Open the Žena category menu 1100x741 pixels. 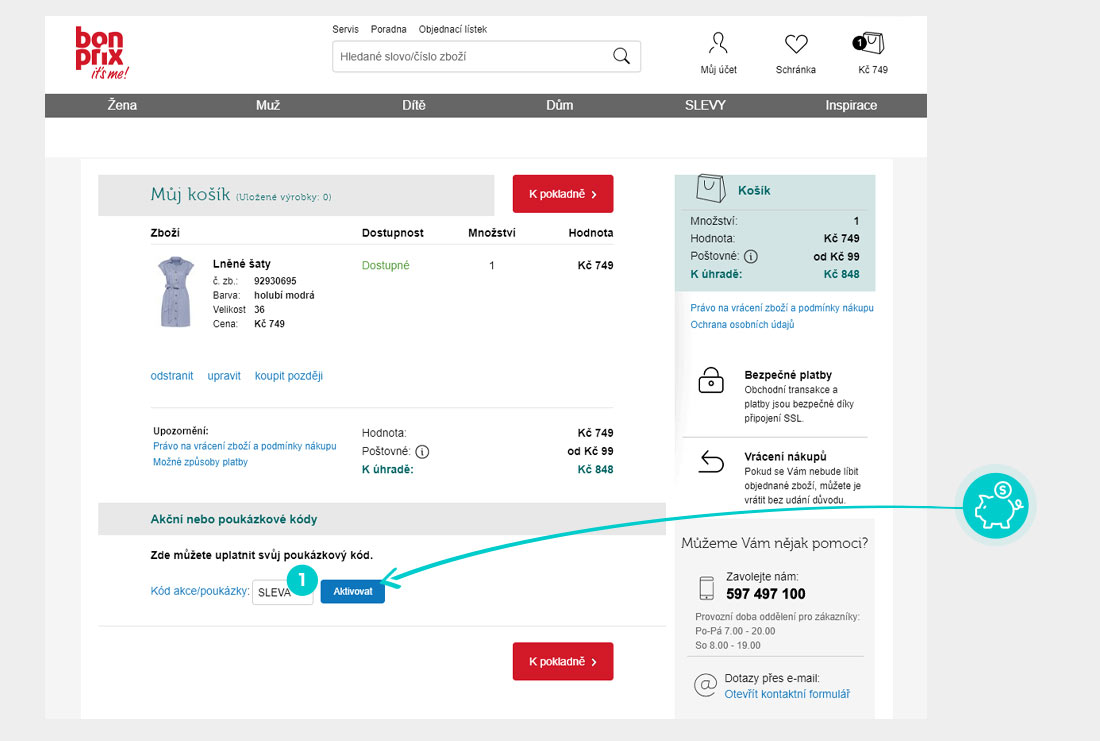click(122, 105)
